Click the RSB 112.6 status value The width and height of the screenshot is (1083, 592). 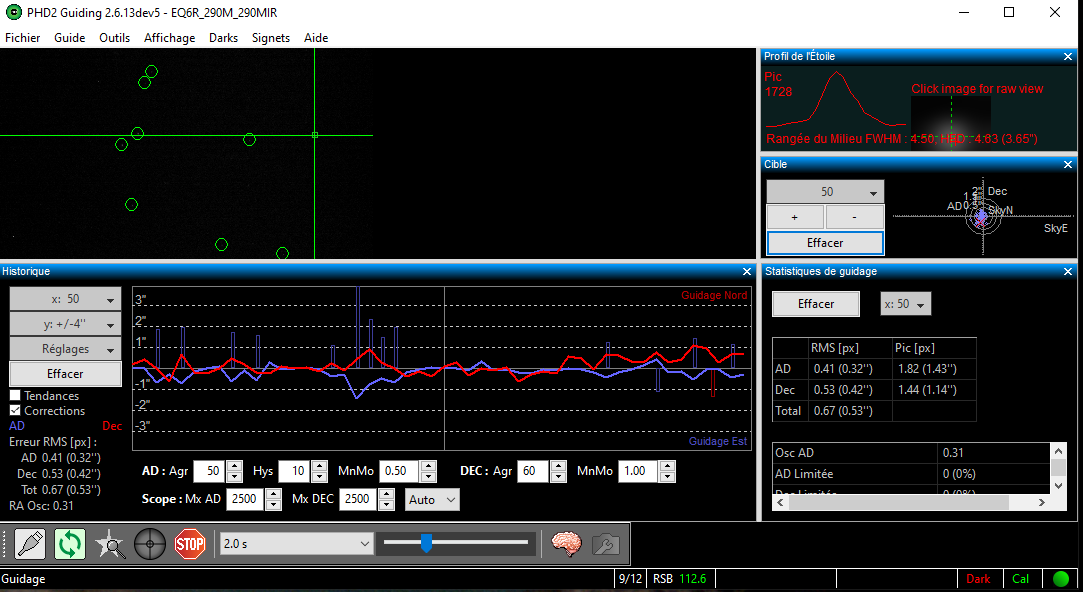click(x=680, y=579)
